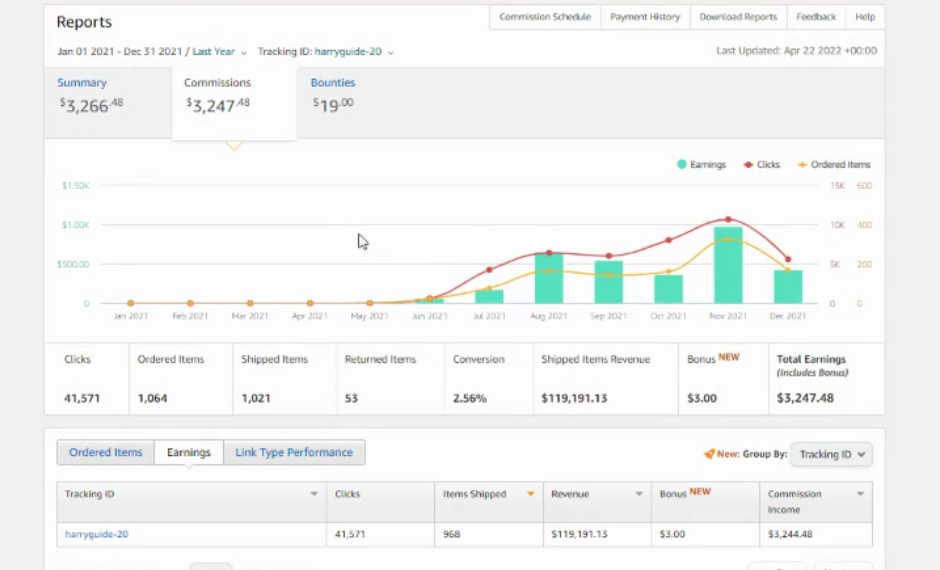
Task: Click the Sep 2021 earnings bar
Action: [x=608, y=282]
